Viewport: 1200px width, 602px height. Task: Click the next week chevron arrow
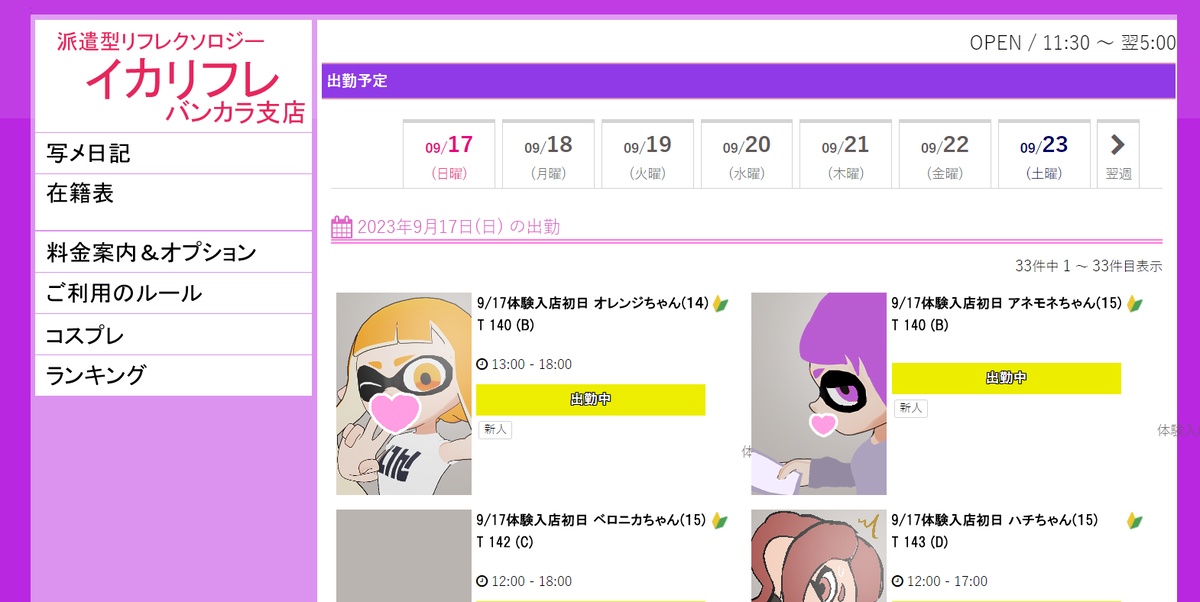(1118, 145)
